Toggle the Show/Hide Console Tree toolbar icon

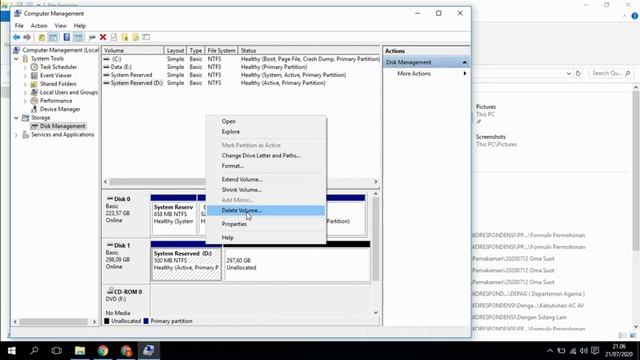(x=53, y=37)
